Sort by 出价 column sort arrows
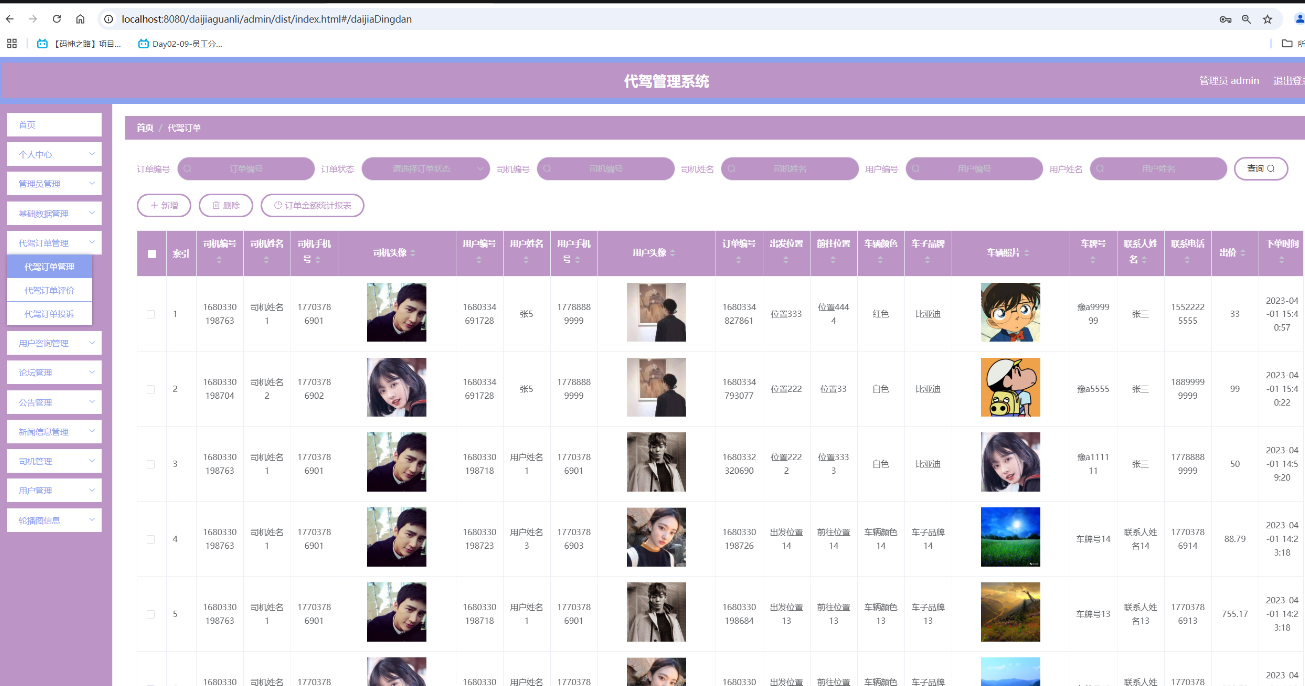The image size is (1305, 686). tap(1243, 253)
